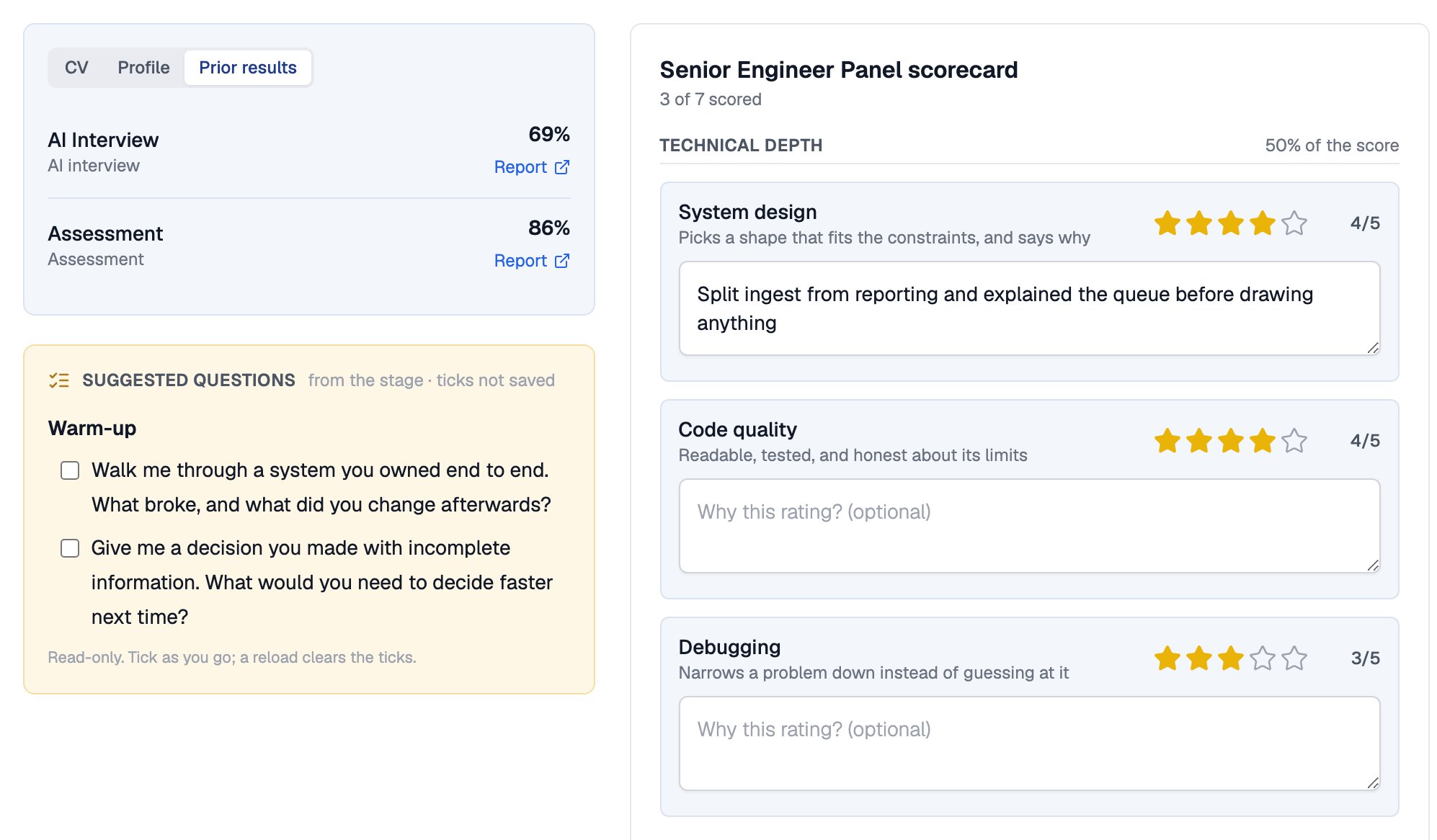Click the '3 of 7 scored' status text
1437x840 pixels.
(x=711, y=99)
